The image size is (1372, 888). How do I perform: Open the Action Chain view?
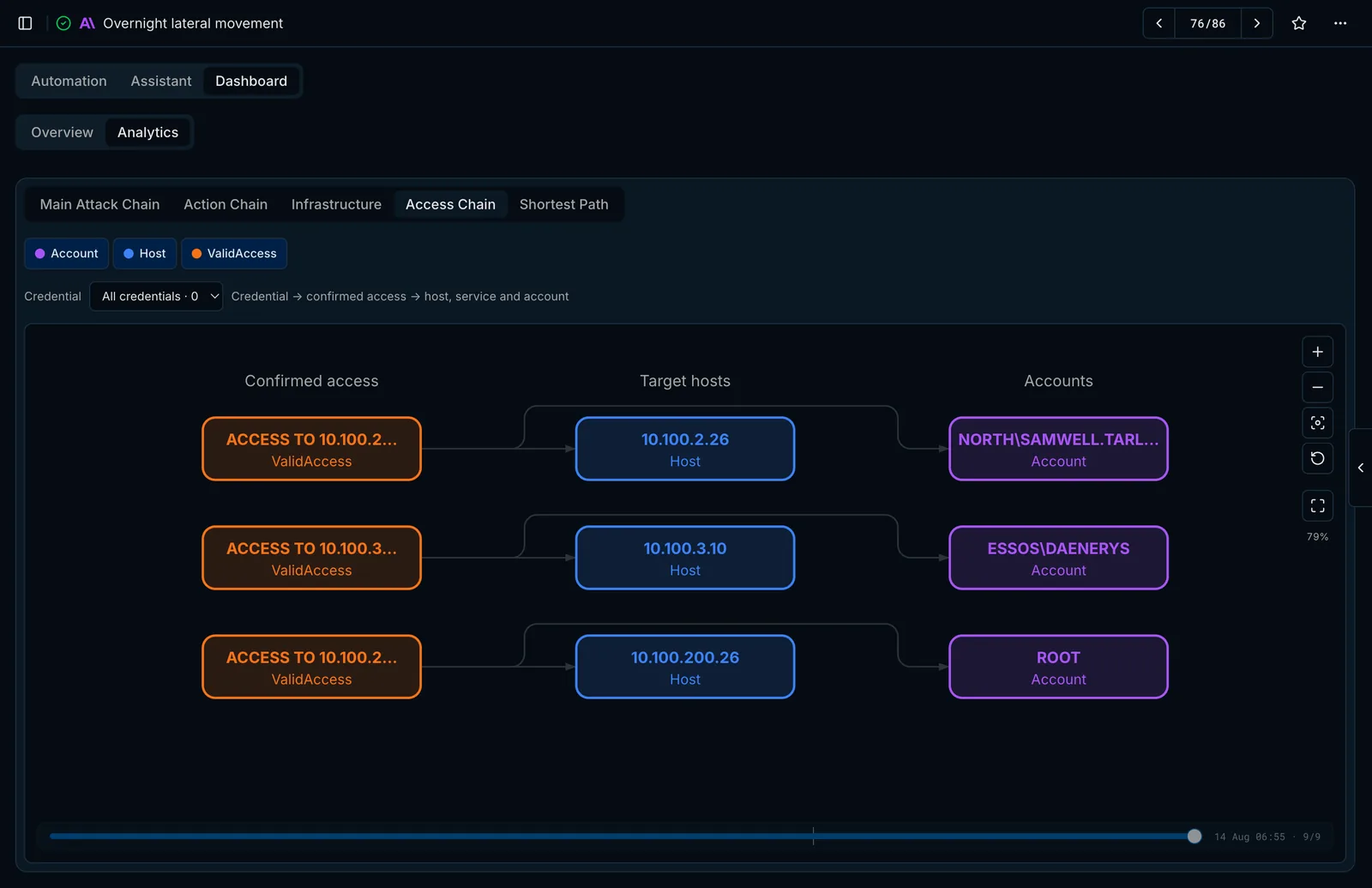[226, 204]
